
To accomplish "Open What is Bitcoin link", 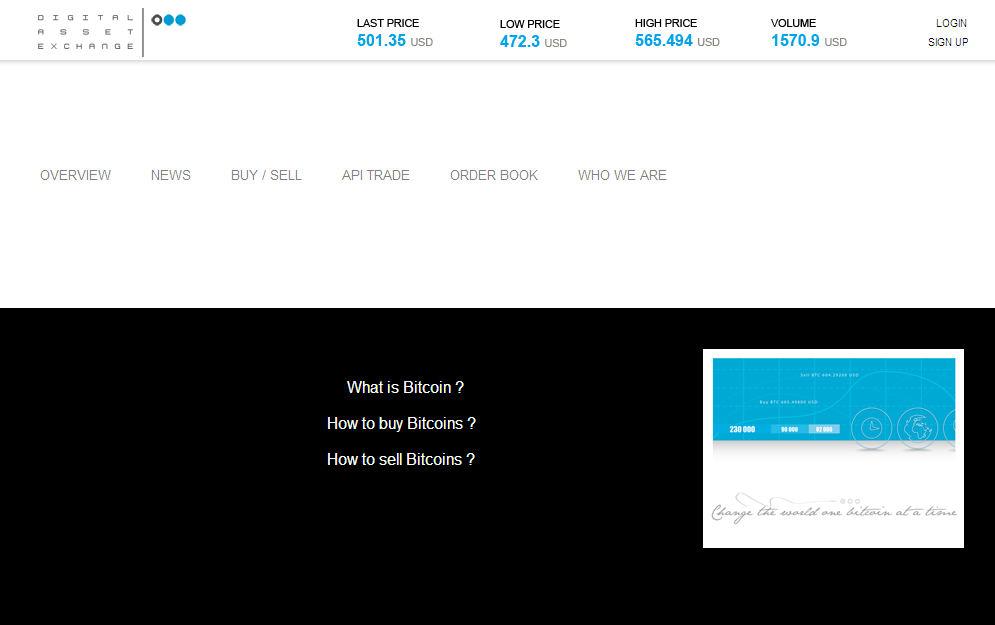I will tap(405, 387).
